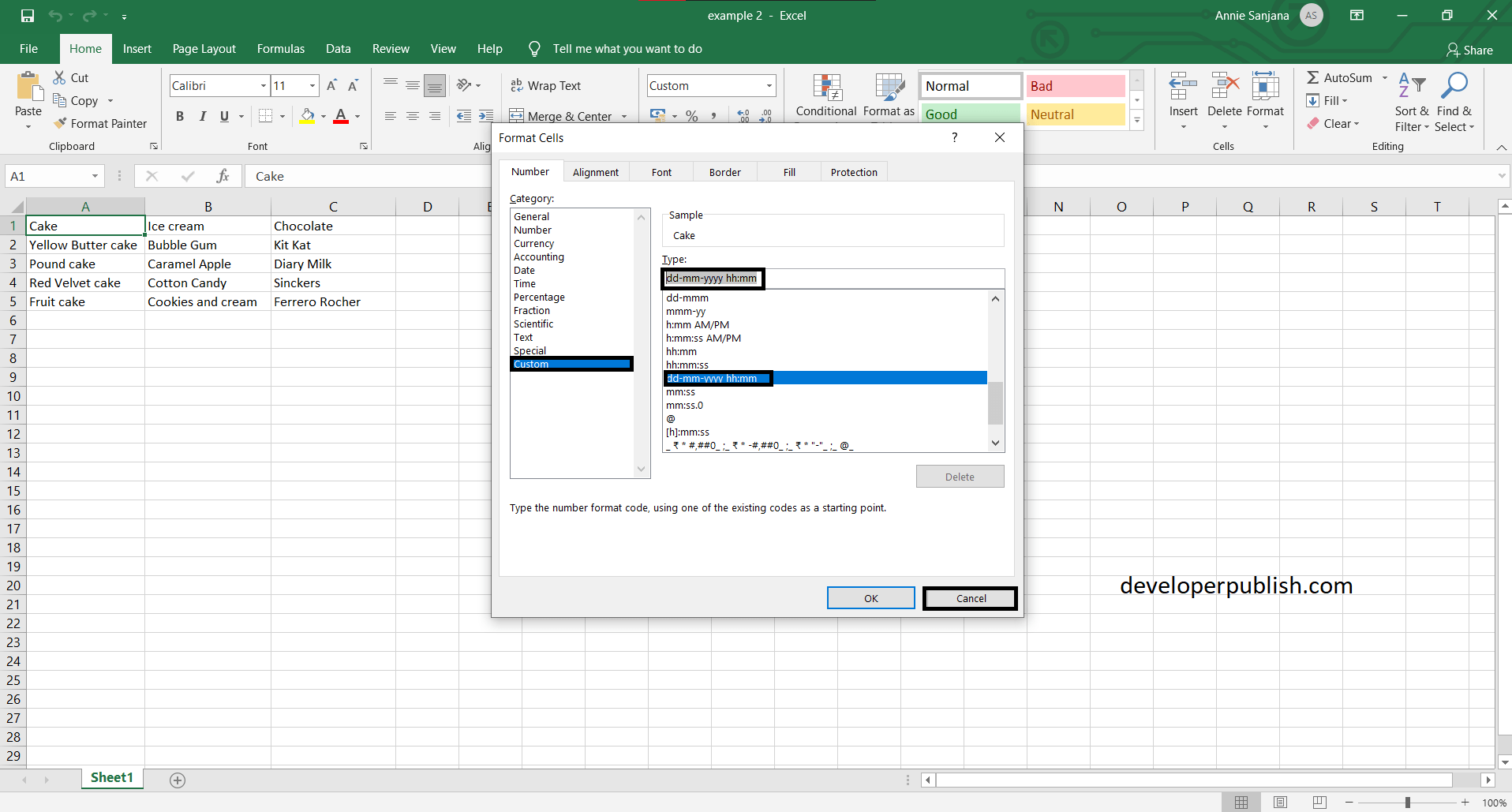The width and height of the screenshot is (1512, 812).
Task: Expand the Calibri font name dropdown
Action: pyautogui.click(x=263, y=85)
